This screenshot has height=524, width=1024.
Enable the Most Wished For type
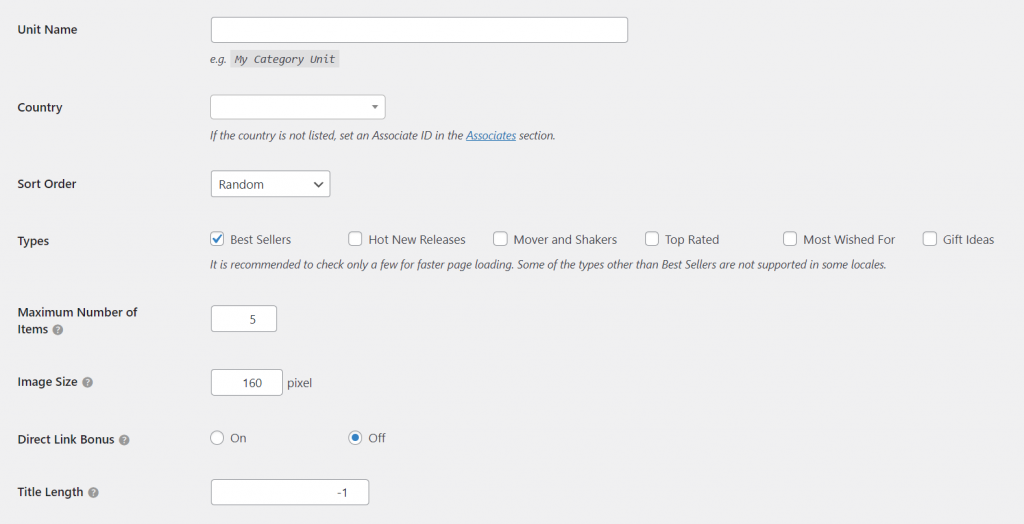[790, 239]
